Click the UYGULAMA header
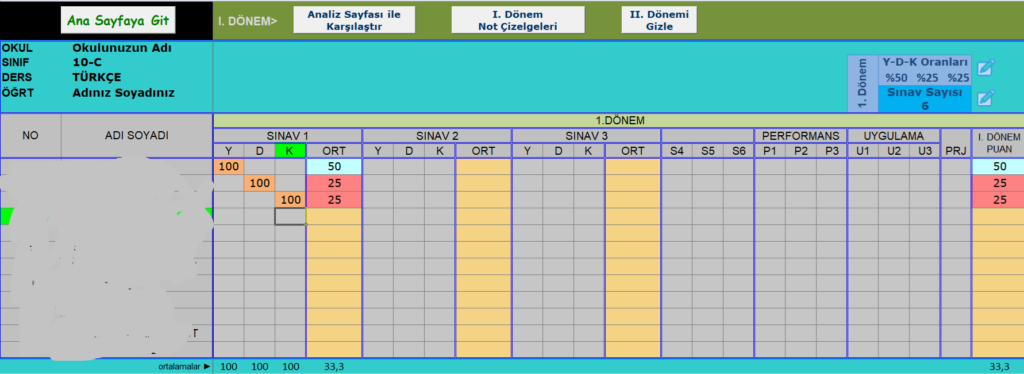1024x374 pixels. tap(893, 136)
